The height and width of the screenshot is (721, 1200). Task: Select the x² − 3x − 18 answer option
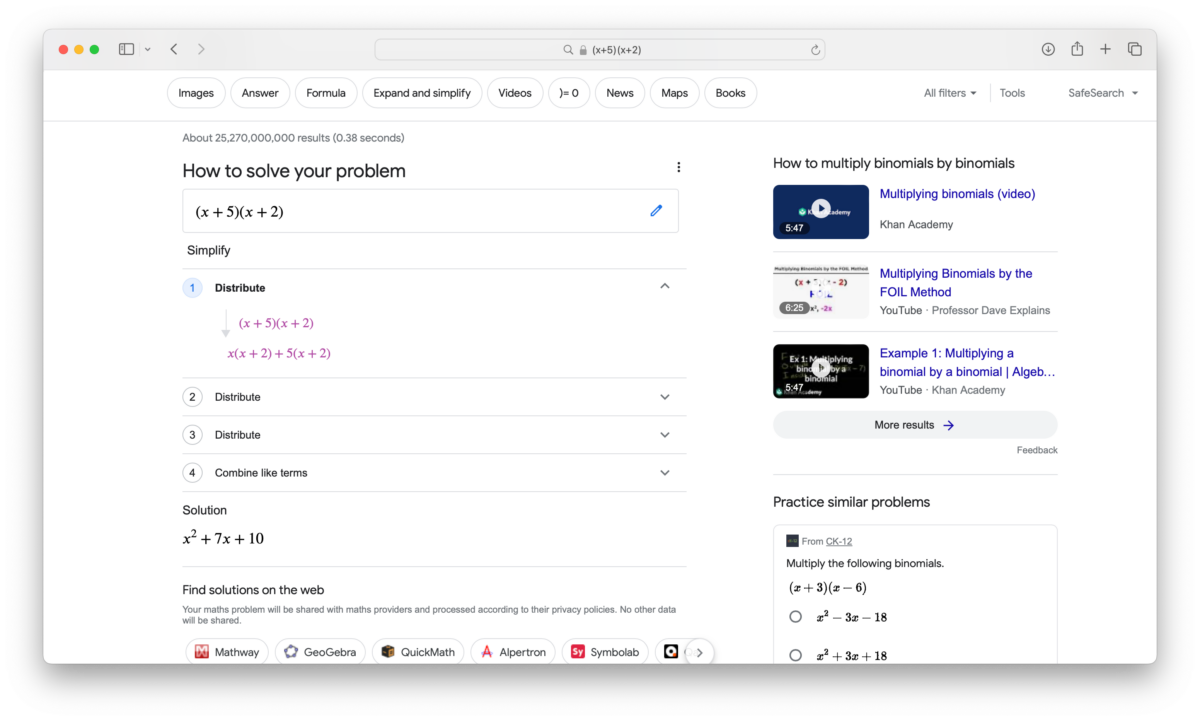[796, 617]
